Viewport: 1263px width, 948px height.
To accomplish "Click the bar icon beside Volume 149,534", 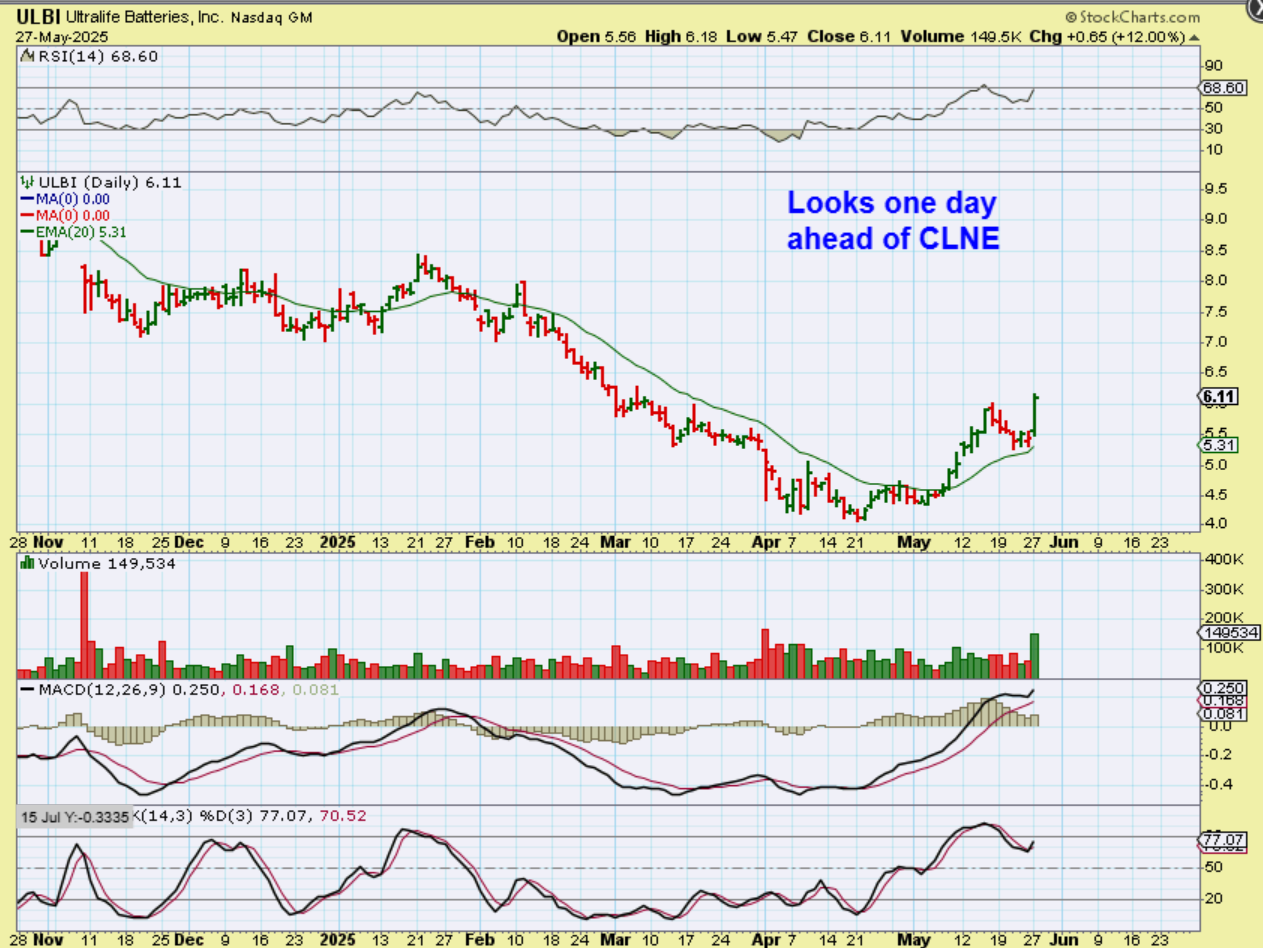I will point(27,564).
